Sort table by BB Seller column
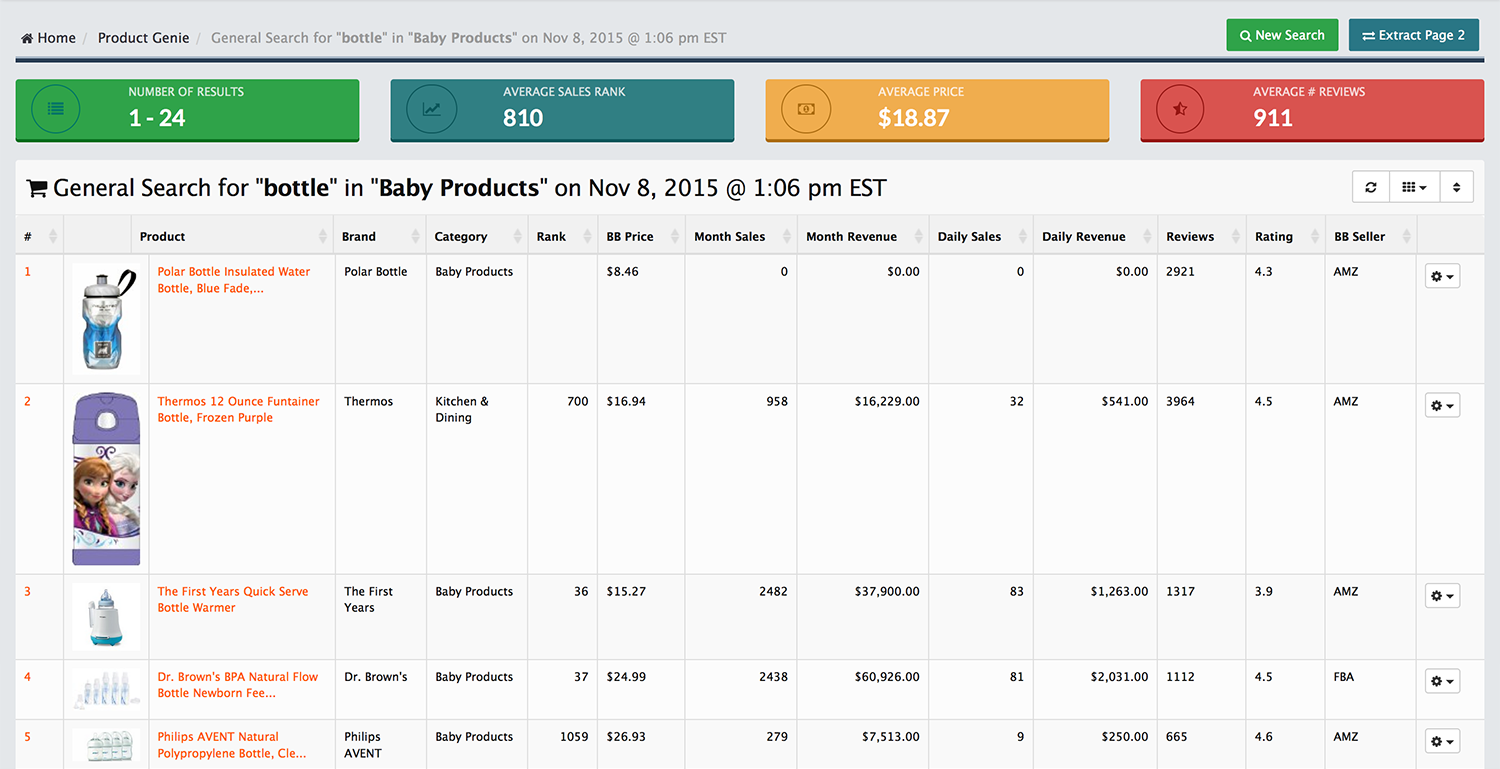The height and width of the screenshot is (769, 1500). pyautogui.click(x=1371, y=237)
